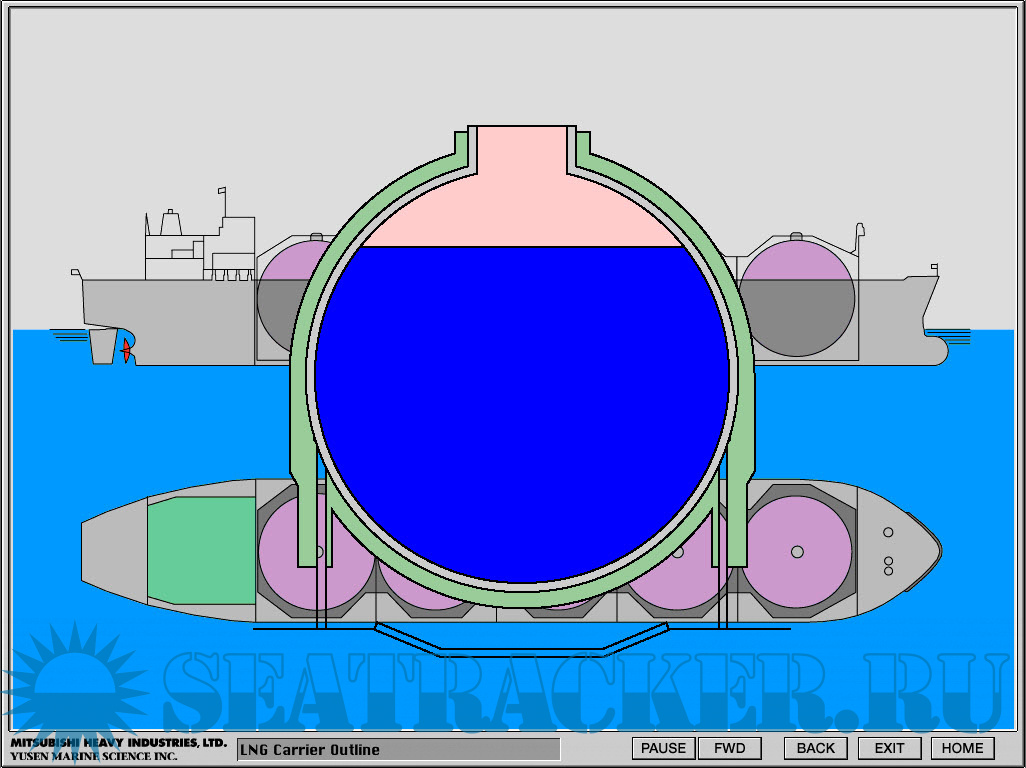
Task: Go to previous slide with BACK
Action: [x=815, y=748]
